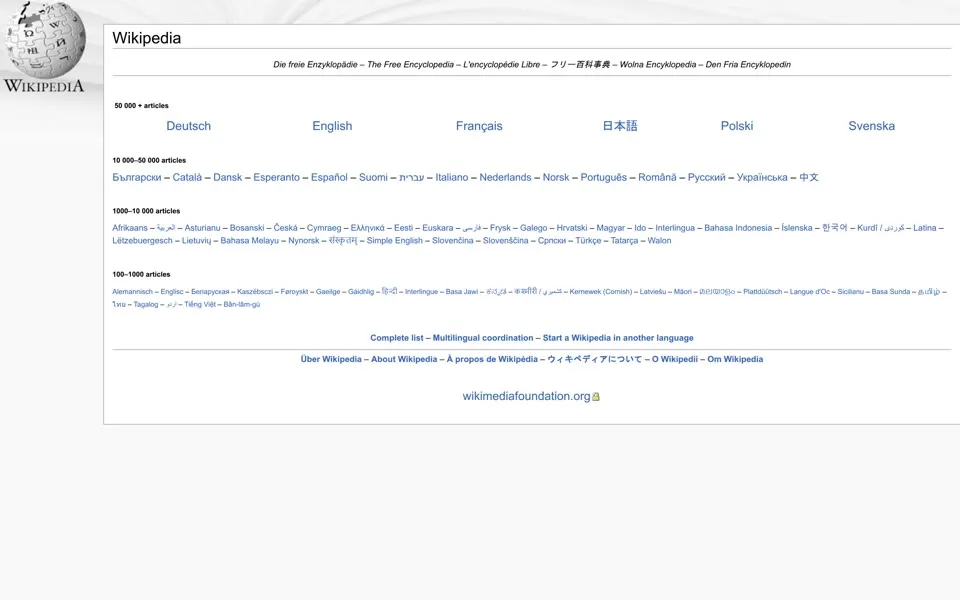
Task: Click the Afrikaans link
Action: click(130, 228)
